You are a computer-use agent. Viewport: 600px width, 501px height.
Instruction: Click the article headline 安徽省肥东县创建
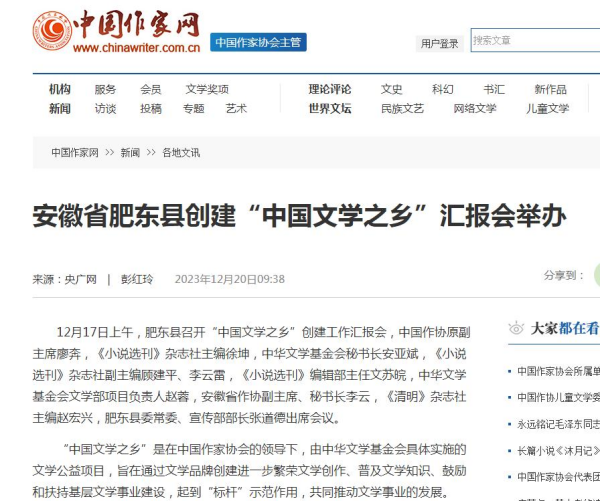click(x=299, y=215)
